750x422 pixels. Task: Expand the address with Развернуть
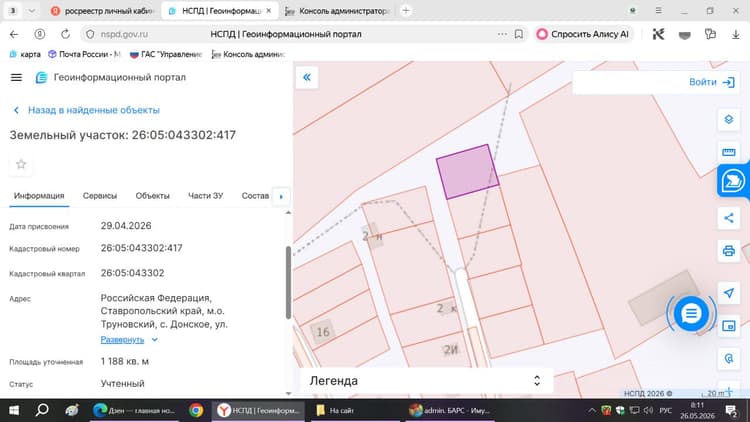click(128, 340)
